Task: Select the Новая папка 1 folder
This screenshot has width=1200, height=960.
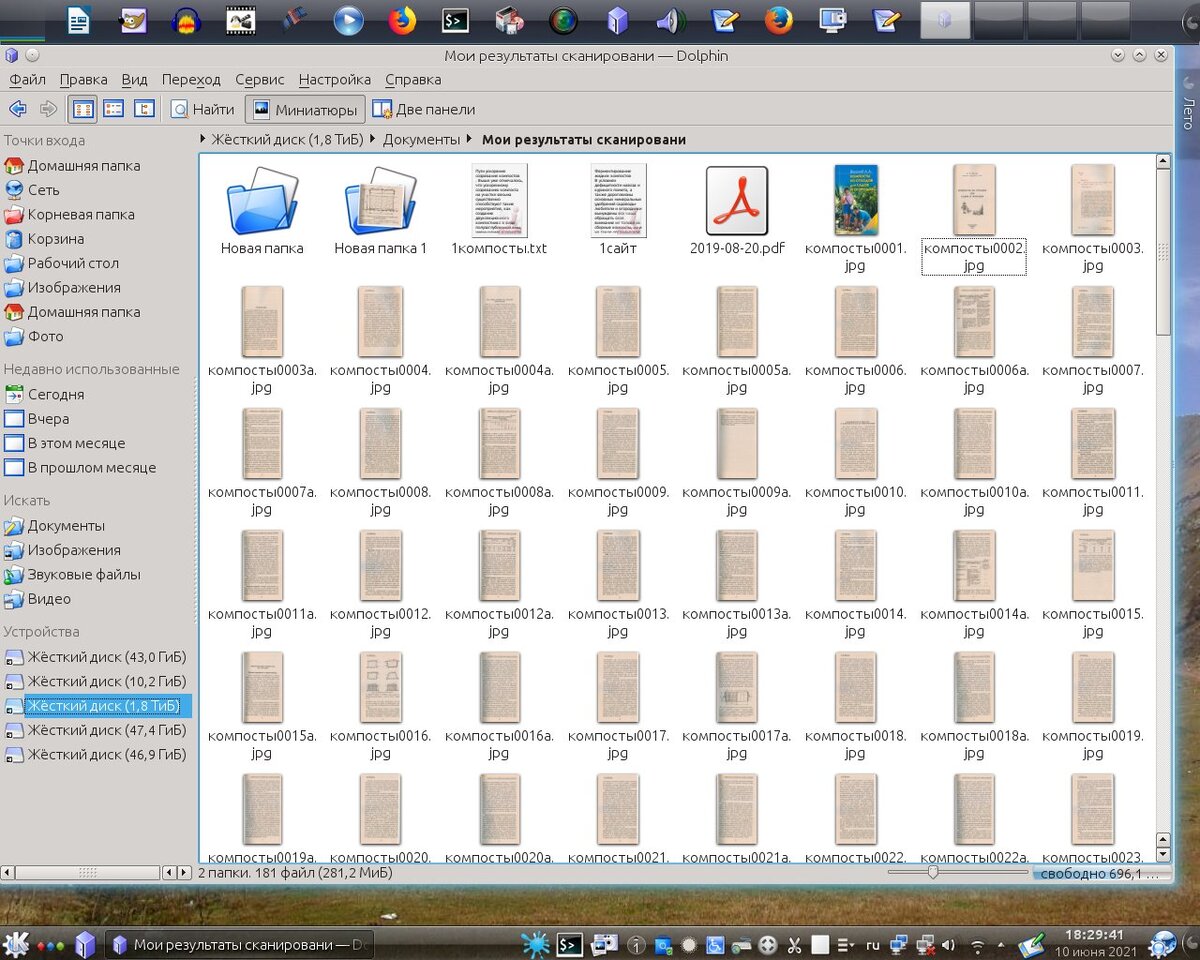Action: pos(380,209)
